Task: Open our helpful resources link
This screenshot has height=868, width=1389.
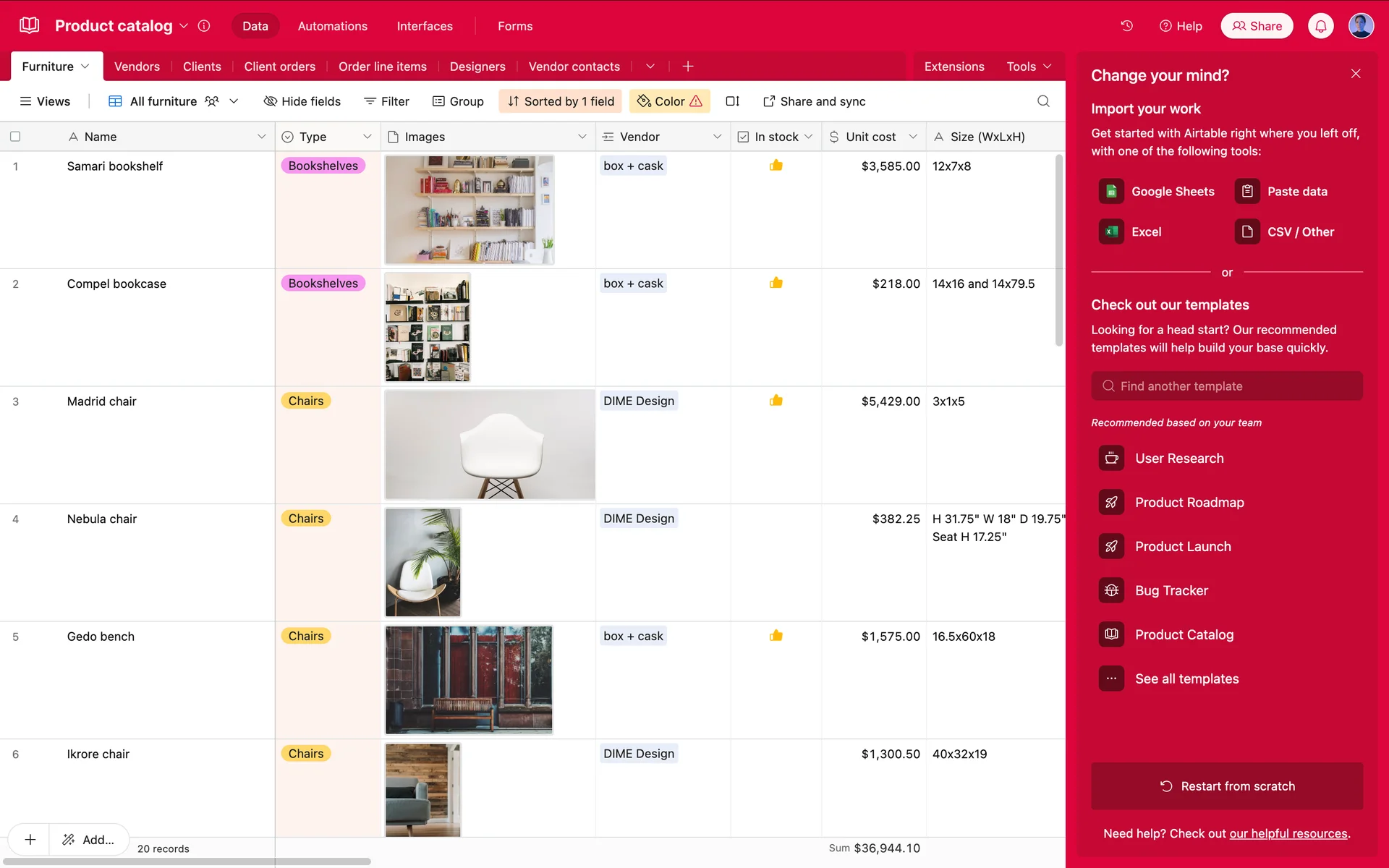Action: click(x=1288, y=834)
